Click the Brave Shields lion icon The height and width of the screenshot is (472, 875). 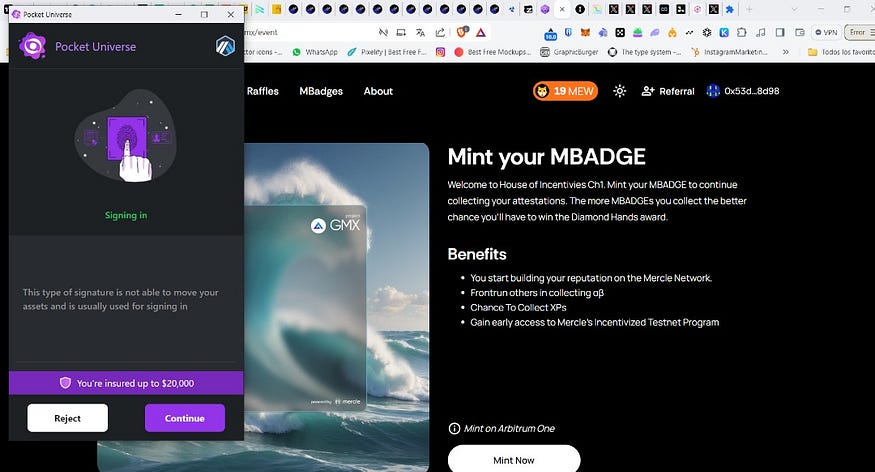[462, 32]
